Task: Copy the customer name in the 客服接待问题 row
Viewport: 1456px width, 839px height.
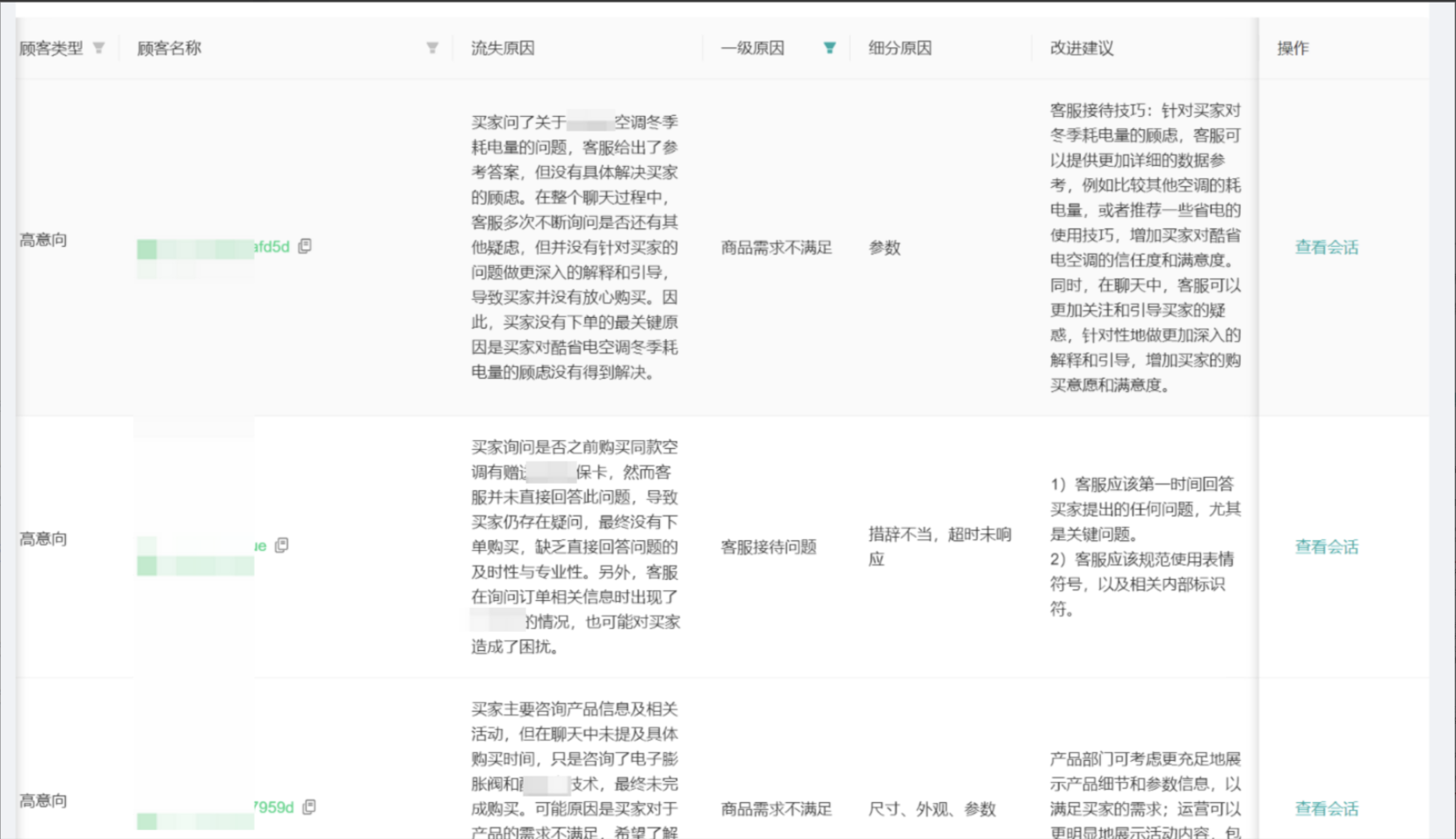Action: click(282, 546)
